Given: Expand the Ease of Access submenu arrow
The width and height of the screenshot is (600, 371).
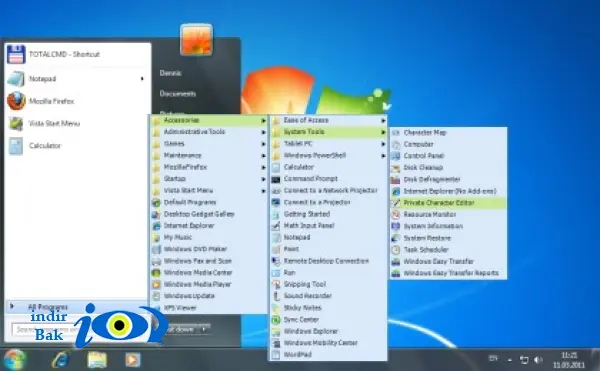Looking at the screenshot, I should [383, 120].
